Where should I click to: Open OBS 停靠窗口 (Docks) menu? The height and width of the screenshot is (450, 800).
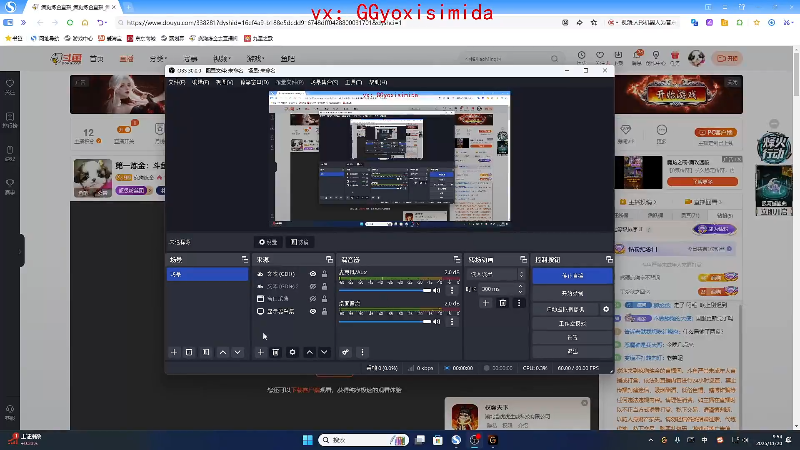click(x=255, y=82)
